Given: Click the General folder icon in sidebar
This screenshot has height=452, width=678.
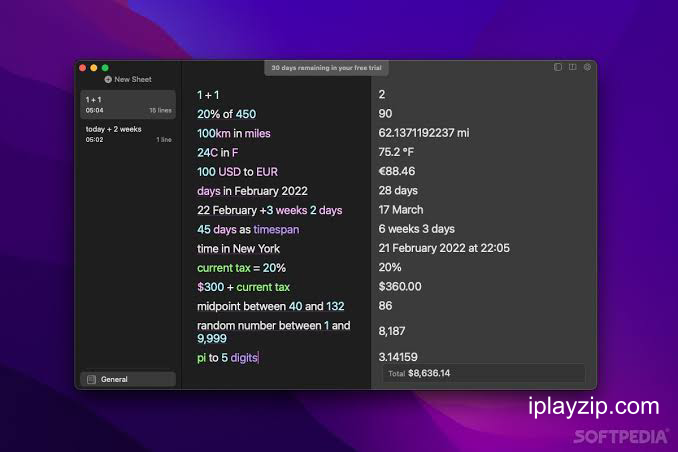Looking at the screenshot, I should coord(92,379).
